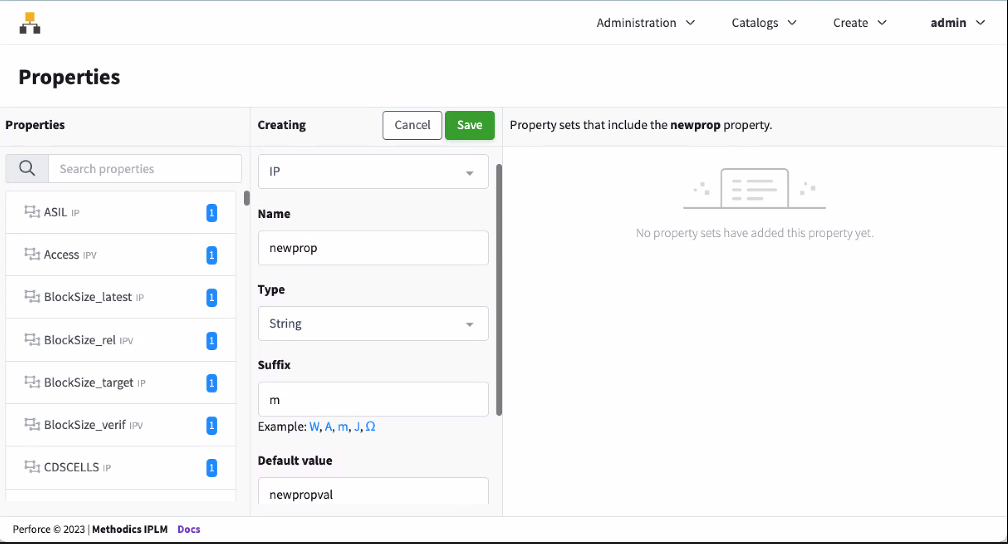Focus the Search properties field
Screen dimensions: 1008x544
click(145, 169)
